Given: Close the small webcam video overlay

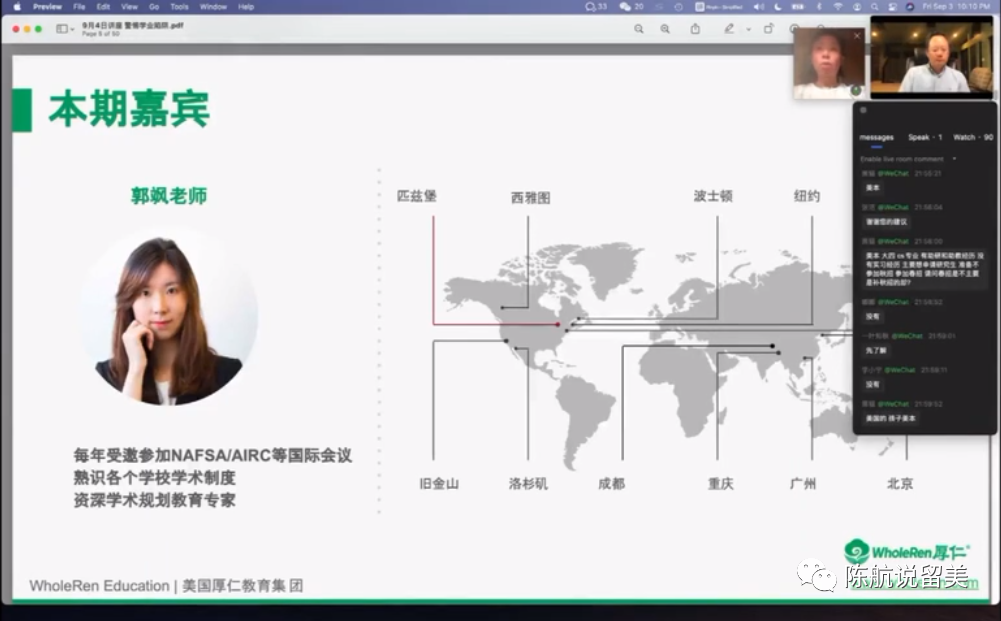Looking at the screenshot, I should pyautogui.click(x=857, y=35).
